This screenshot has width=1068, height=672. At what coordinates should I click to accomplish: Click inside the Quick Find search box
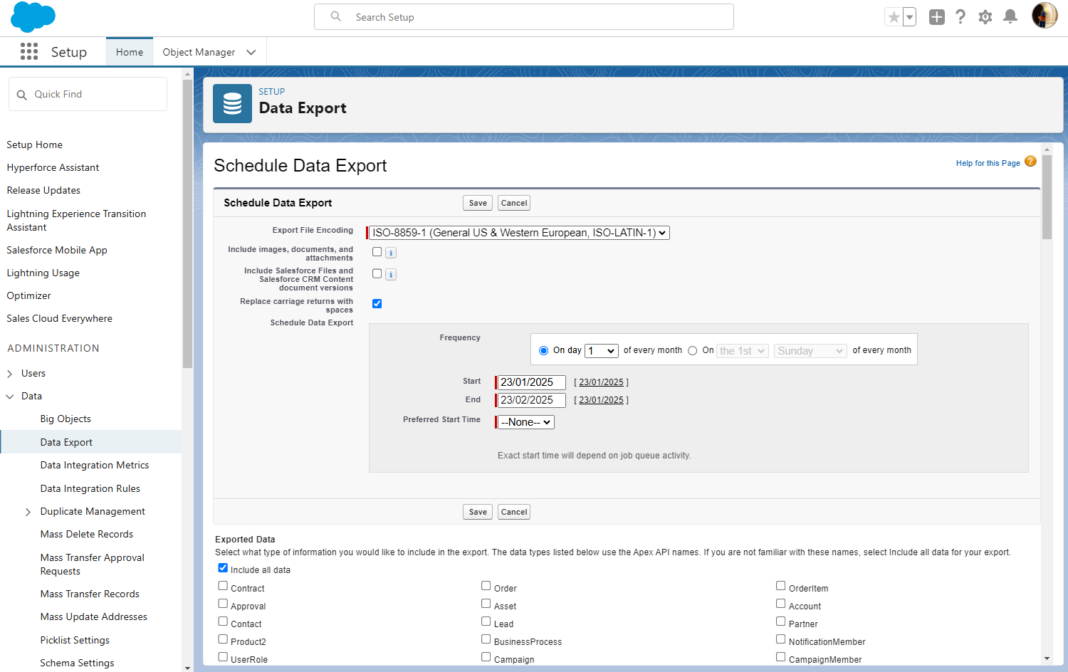click(x=87, y=92)
